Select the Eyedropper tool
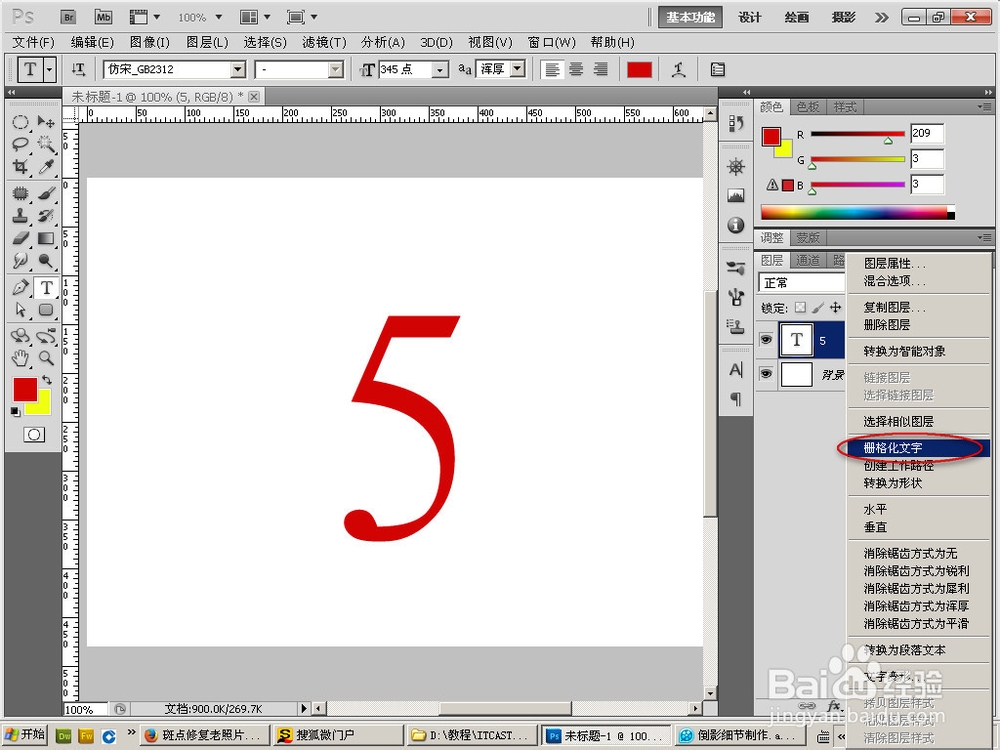 tap(46, 166)
